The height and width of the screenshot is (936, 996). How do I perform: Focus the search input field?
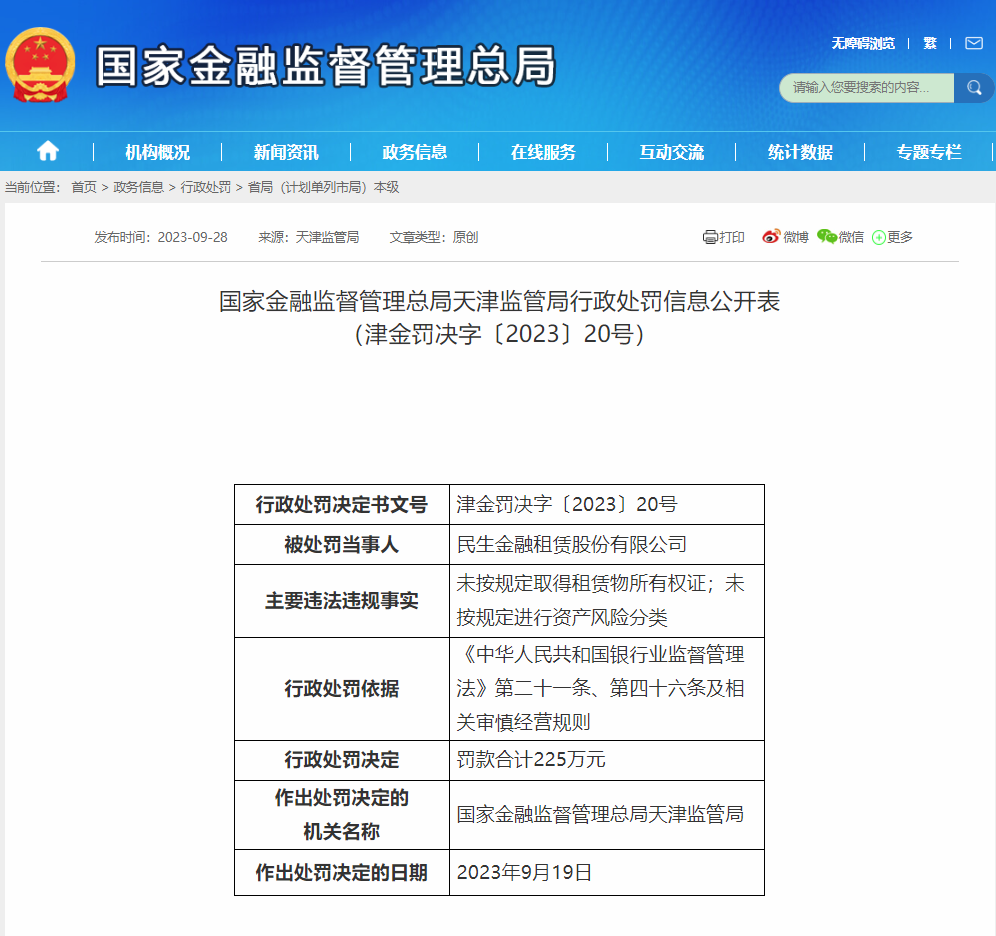pos(865,88)
